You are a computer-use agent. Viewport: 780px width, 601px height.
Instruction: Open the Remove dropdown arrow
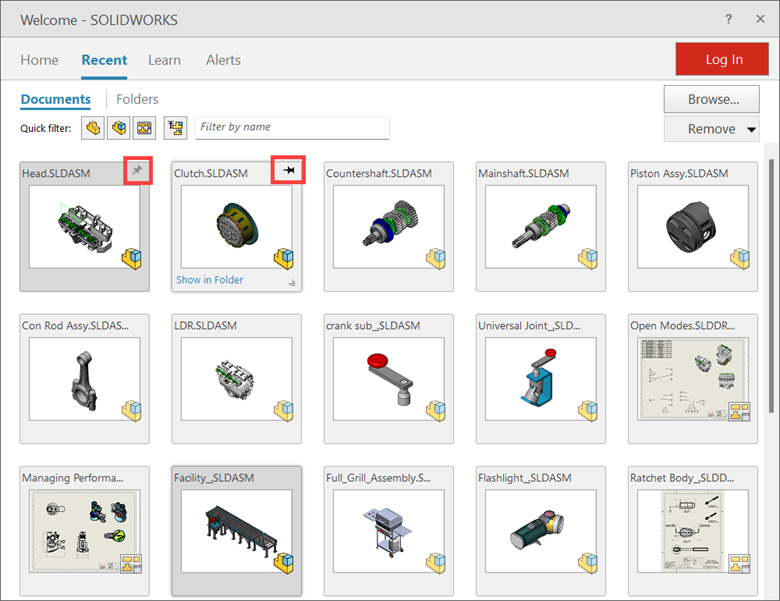(751, 129)
